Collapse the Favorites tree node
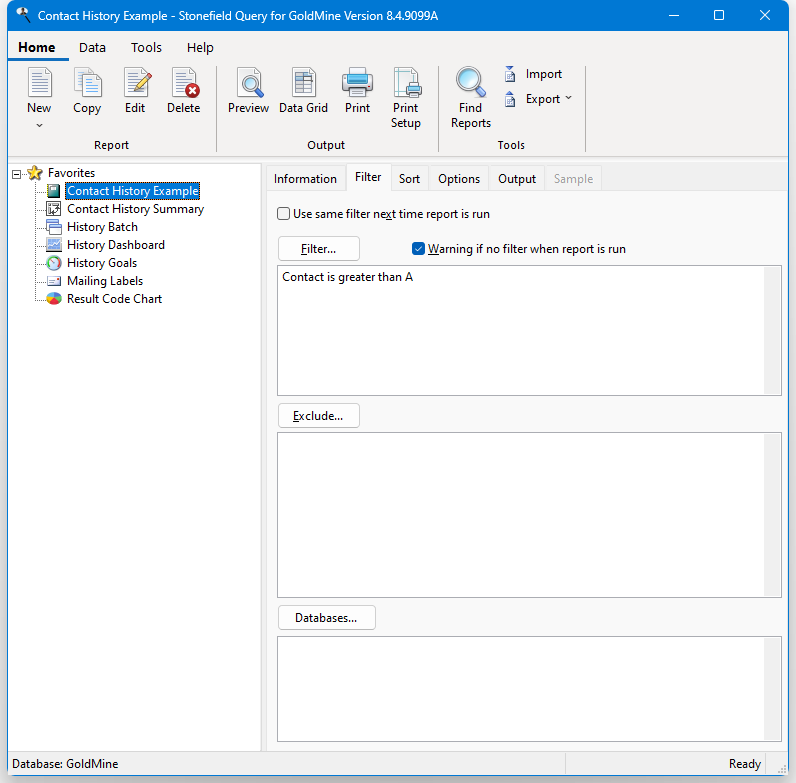Viewport: 796px width, 783px height. [x=16, y=174]
